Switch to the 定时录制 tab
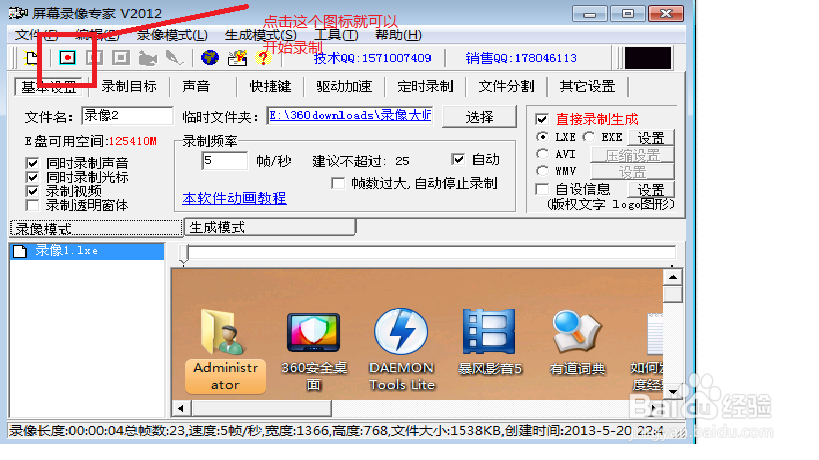The height and width of the screenshot is (460, 819). 425,86
